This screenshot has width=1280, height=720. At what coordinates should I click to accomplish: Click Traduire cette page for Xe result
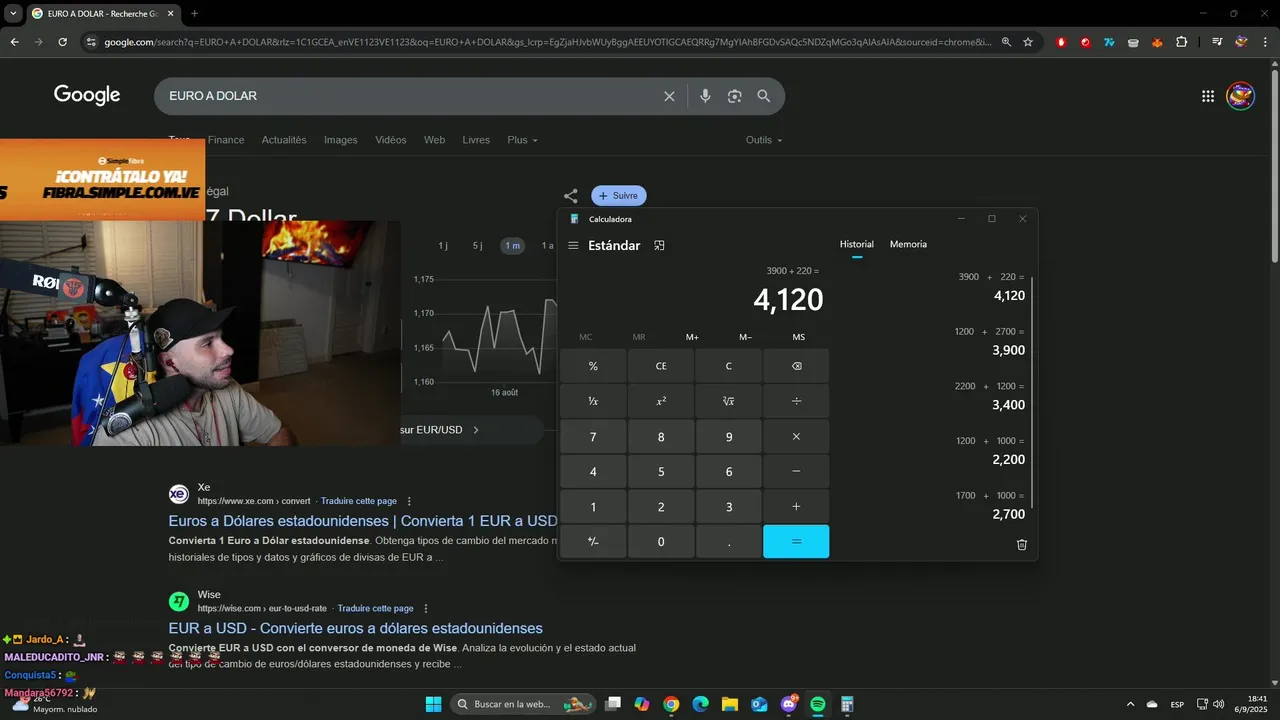click(358, 501)
